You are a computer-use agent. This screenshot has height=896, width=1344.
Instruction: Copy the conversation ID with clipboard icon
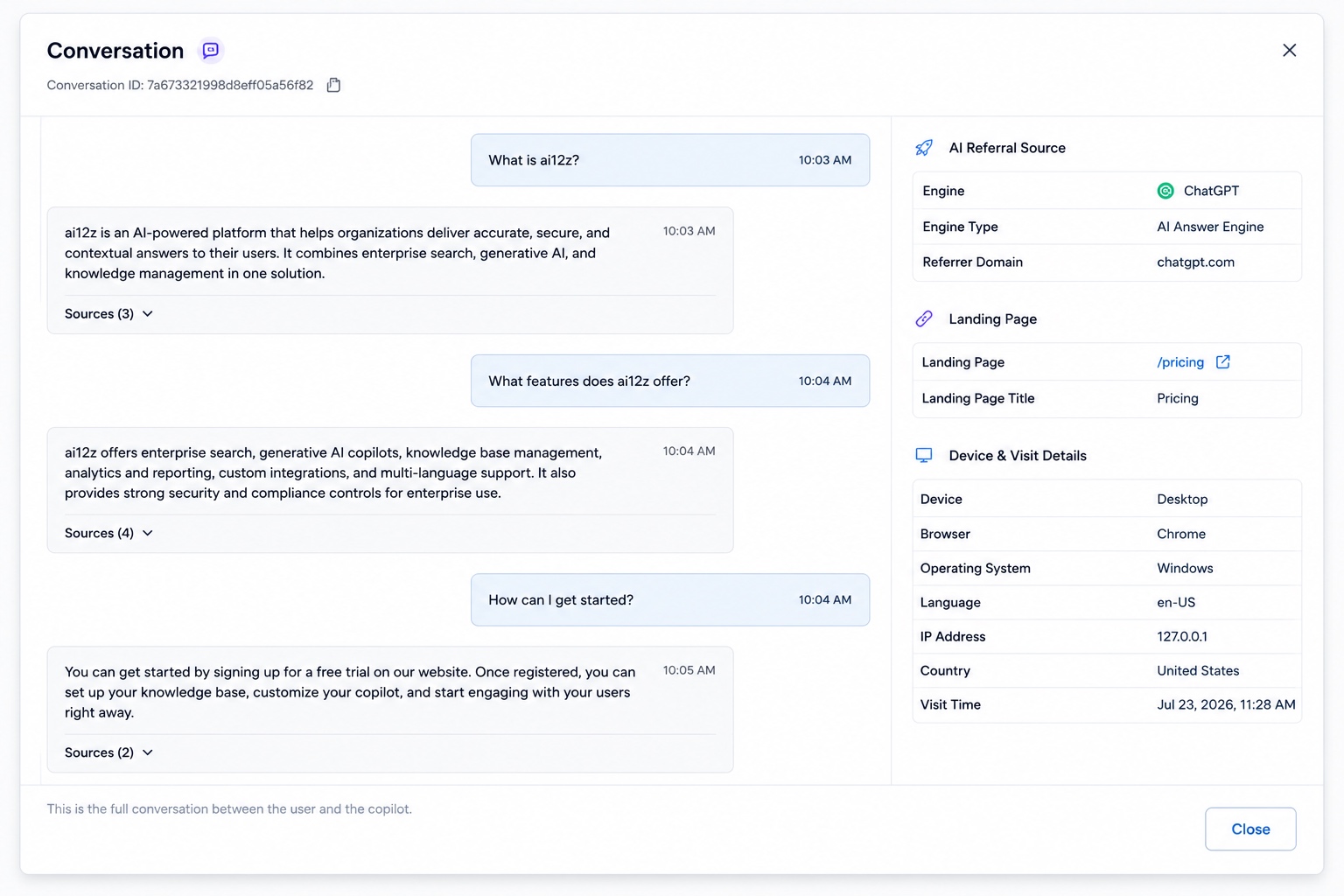[333, 85]
